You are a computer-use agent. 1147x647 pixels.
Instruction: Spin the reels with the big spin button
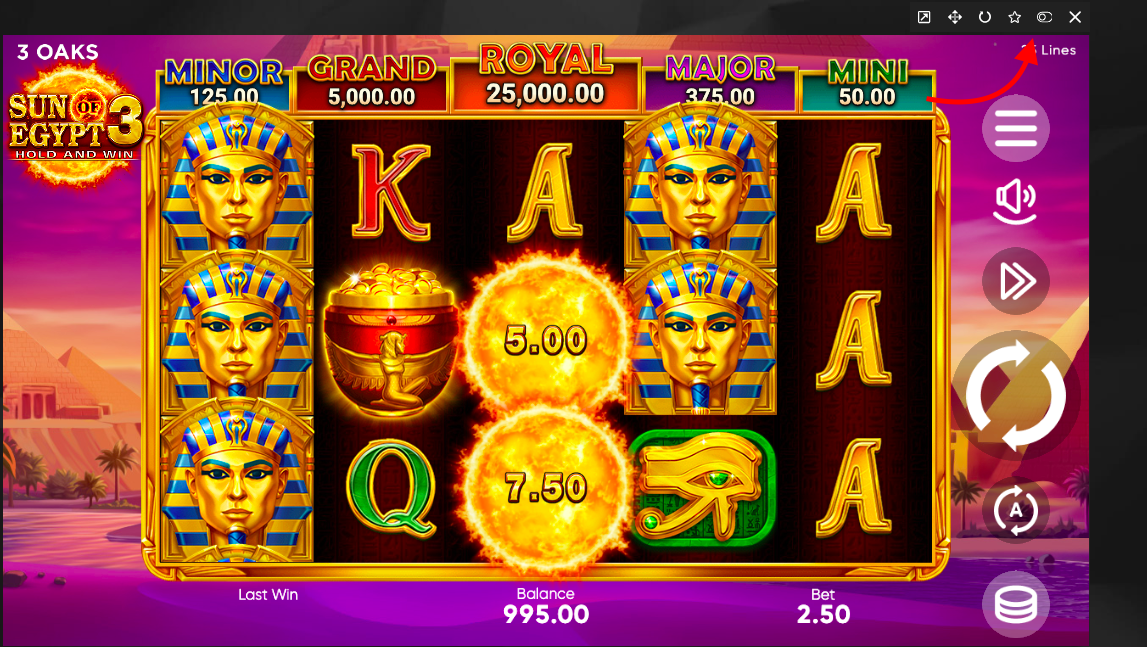point(1015,395)
